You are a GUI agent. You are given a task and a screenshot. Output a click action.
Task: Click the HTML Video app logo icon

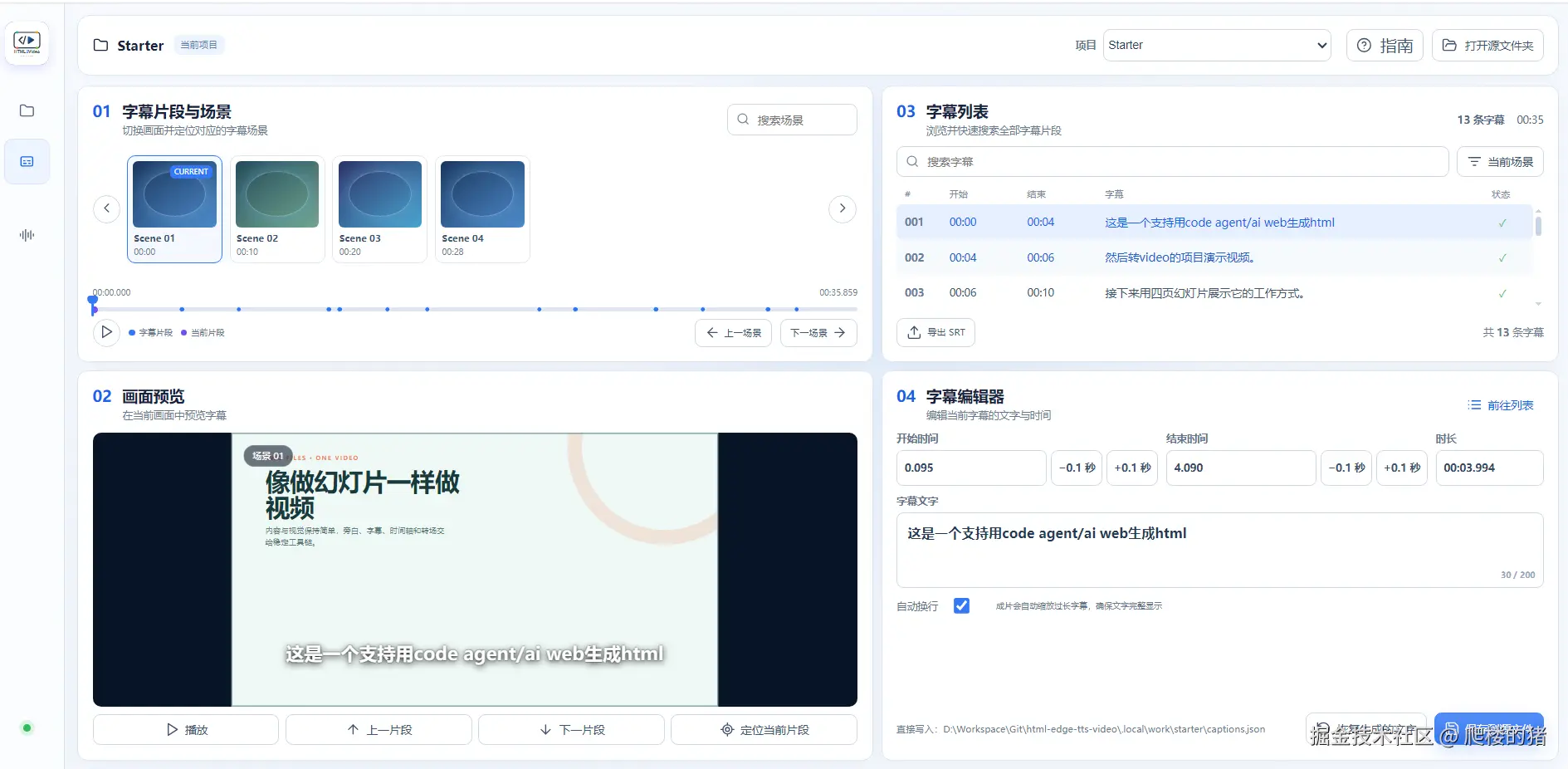(27, 42)
